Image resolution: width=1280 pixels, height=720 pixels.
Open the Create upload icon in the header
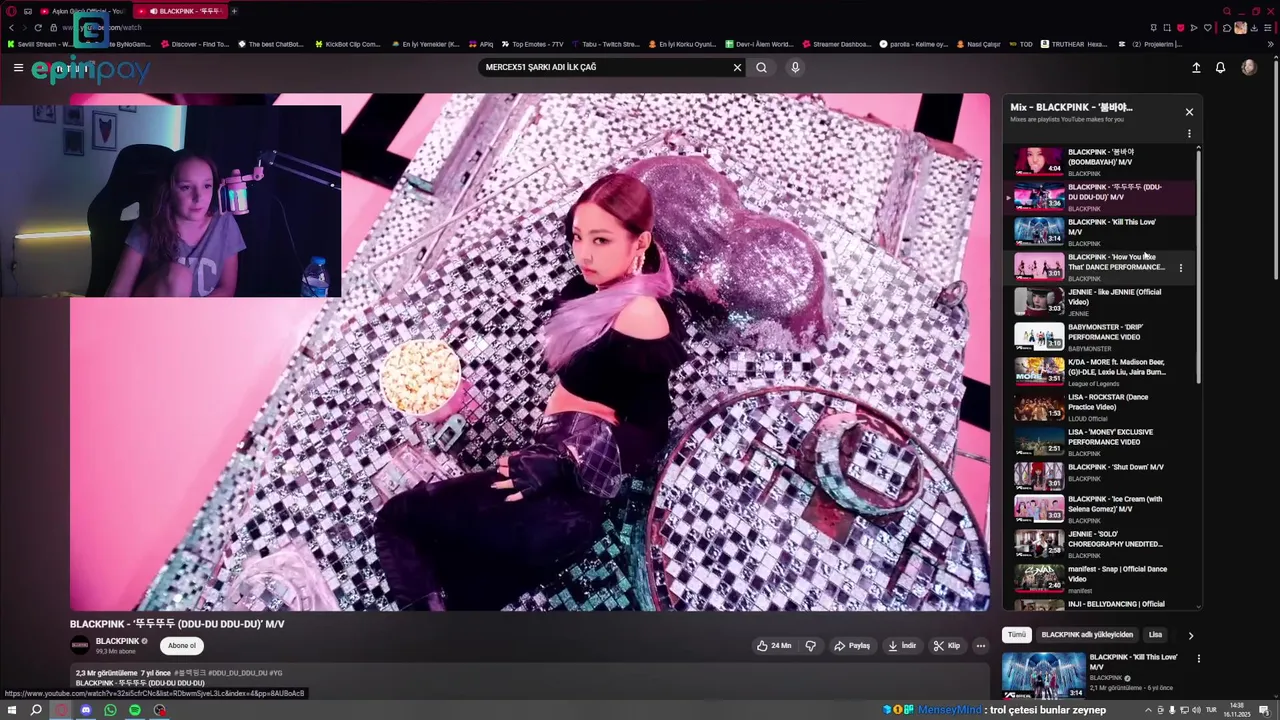click(x=1196, y=68)
